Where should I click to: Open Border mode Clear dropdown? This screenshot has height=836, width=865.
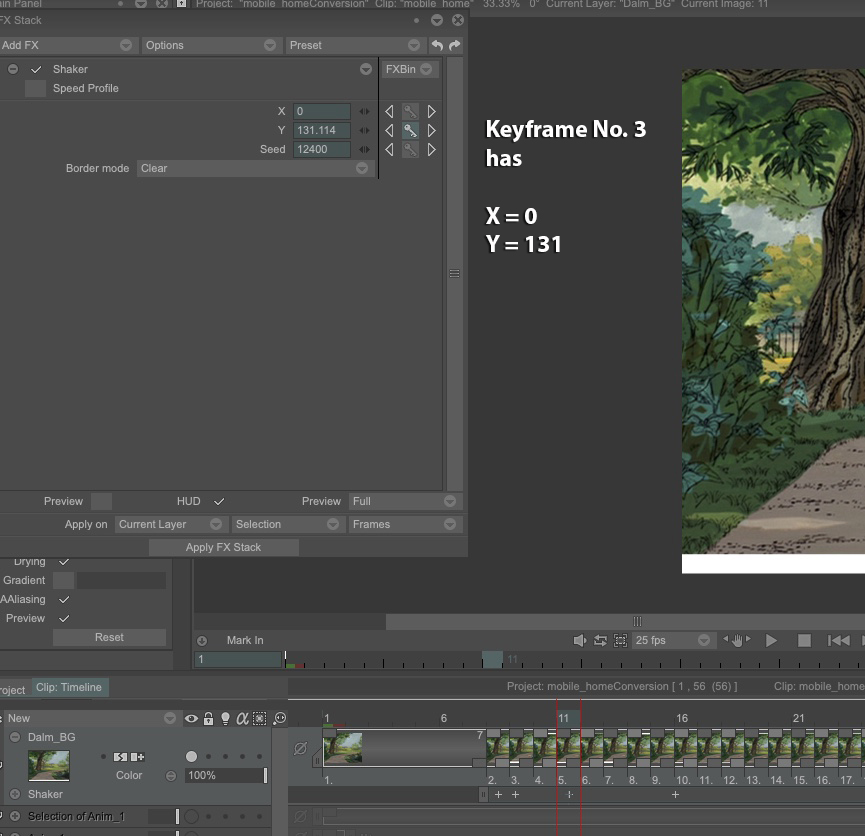click(255, 168)
